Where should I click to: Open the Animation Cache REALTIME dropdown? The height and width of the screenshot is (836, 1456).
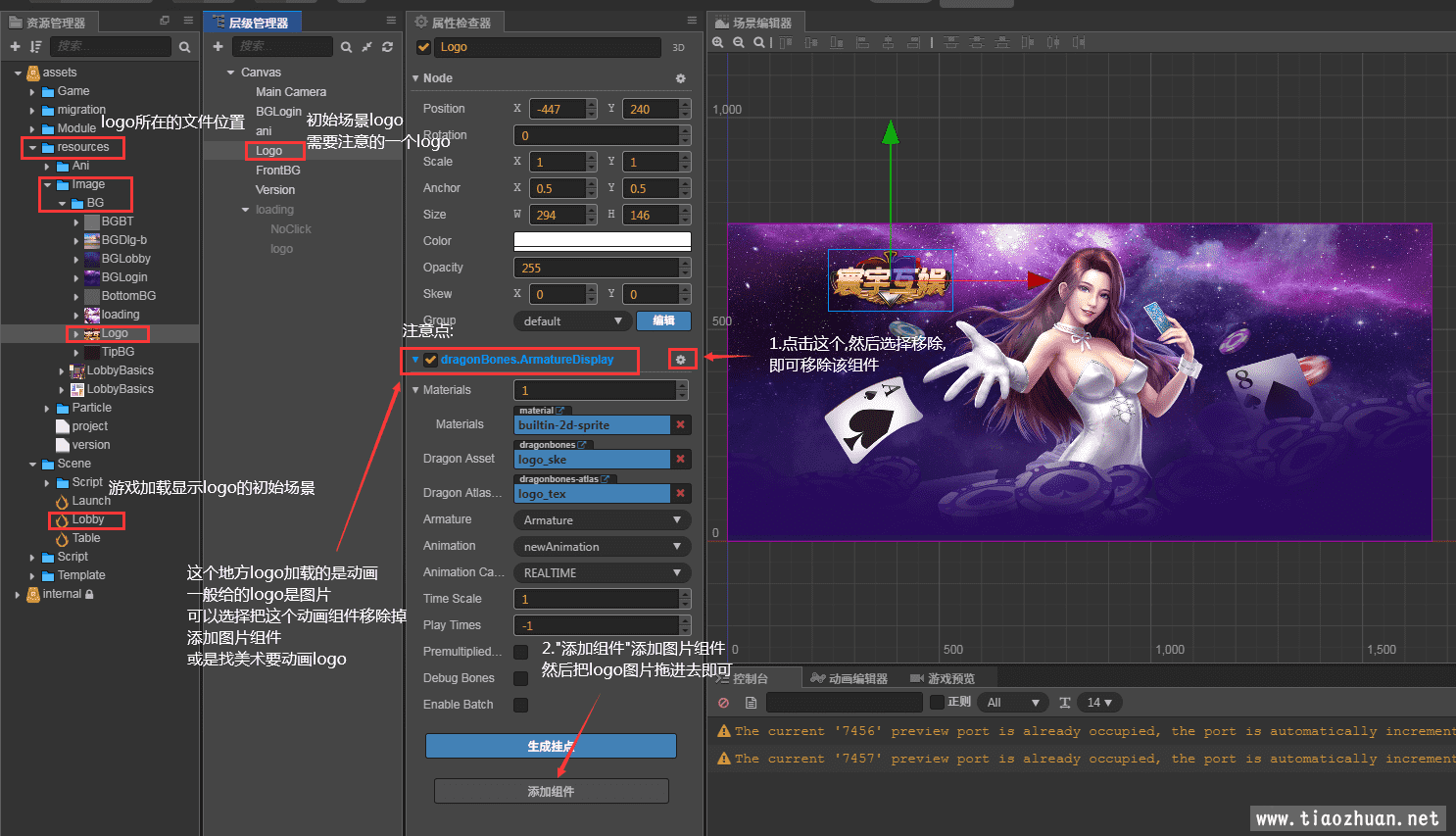[602, 572]
